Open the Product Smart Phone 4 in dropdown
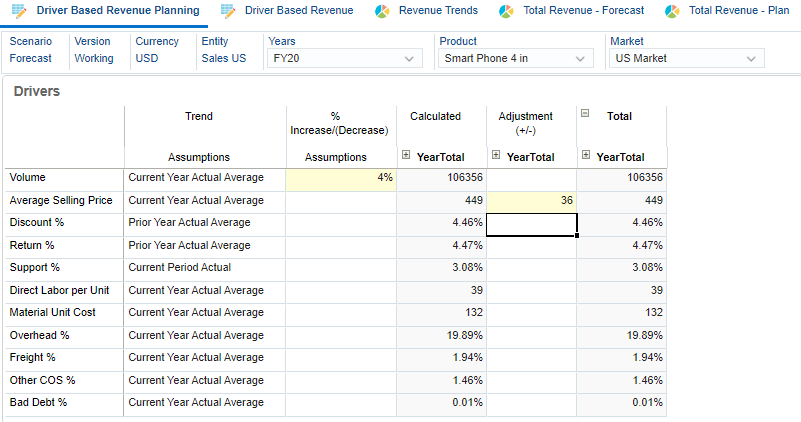 (516, 58)
